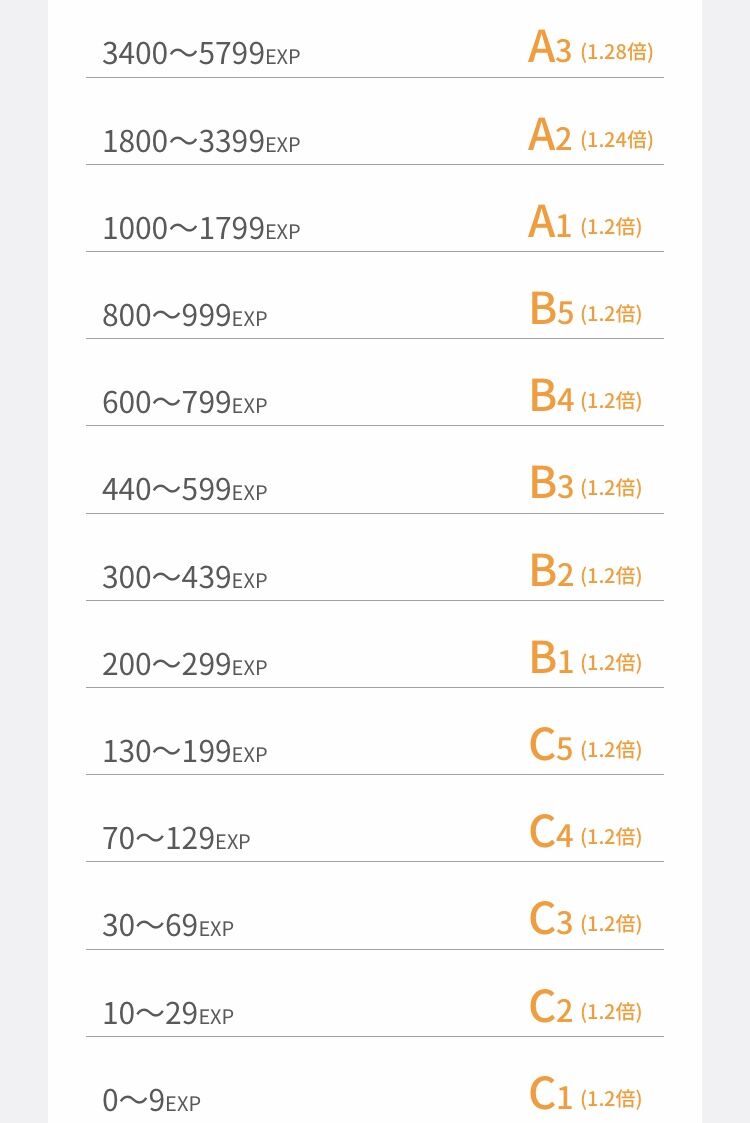Select the 3400~5799 EXP row
Image resolution: width=750 pixels, height=1123 pixels.
[375, 50]
